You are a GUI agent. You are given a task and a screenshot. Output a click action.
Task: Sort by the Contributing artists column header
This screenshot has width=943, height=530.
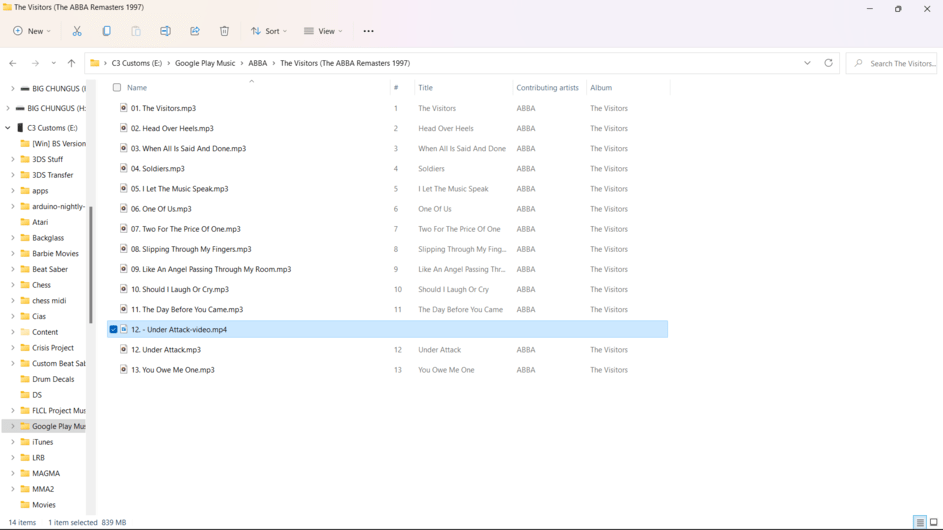547,88
